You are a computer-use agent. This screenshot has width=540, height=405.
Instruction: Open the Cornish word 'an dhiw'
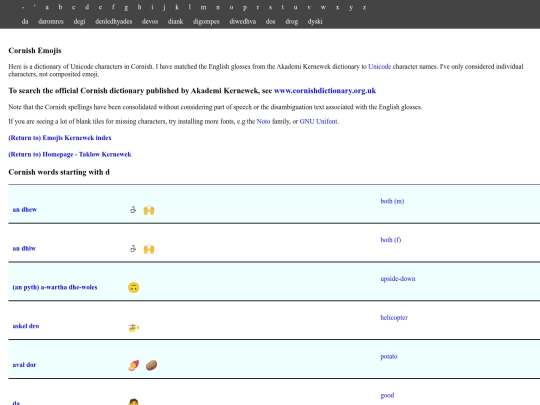click(x=24, y=248)
